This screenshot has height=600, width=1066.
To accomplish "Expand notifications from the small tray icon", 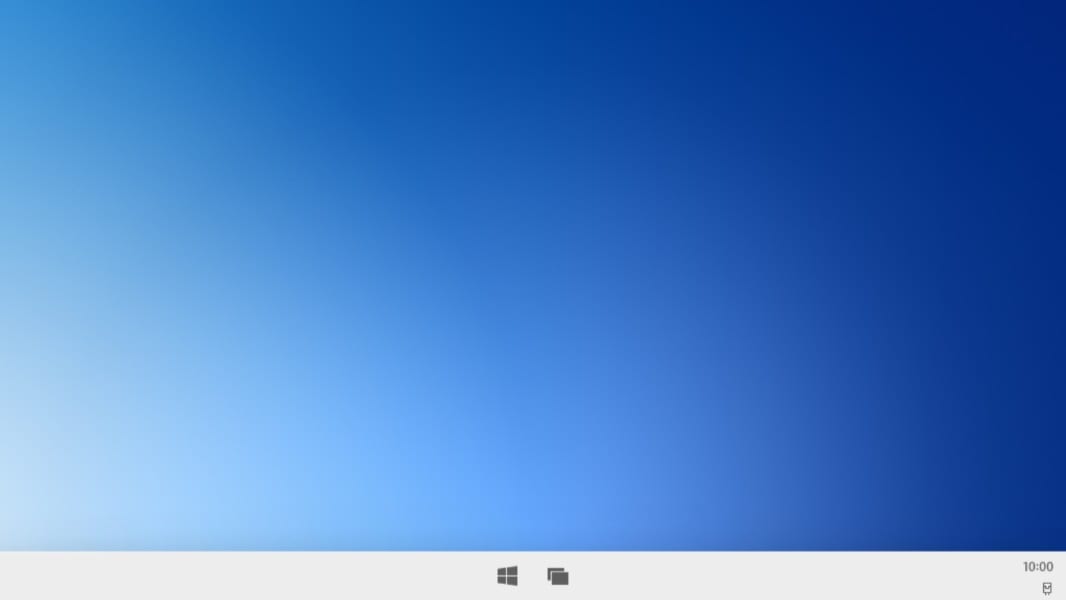I will point(1047,589).
